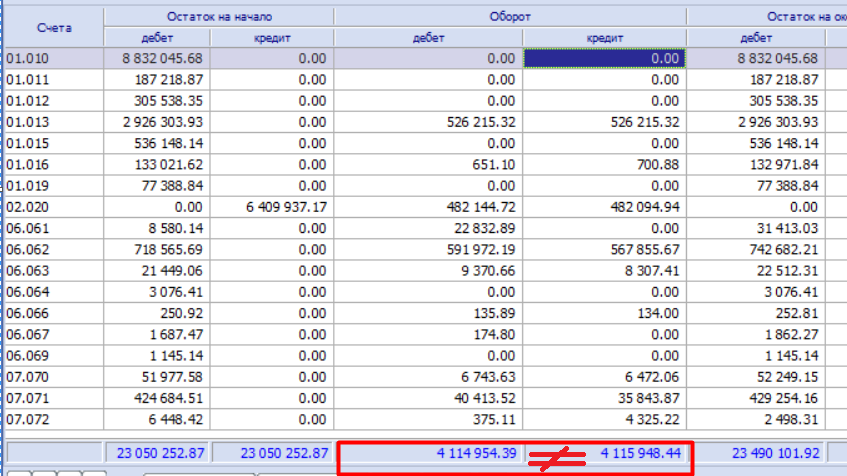Click turnover debit cell 591 972.19
This screenshot has height=476, width=847.
(428, 250)
